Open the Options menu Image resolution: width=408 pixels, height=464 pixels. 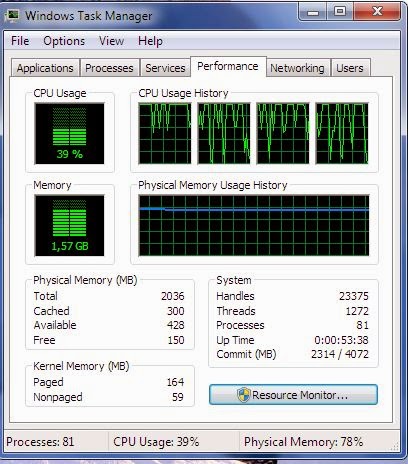coord(64,41)
